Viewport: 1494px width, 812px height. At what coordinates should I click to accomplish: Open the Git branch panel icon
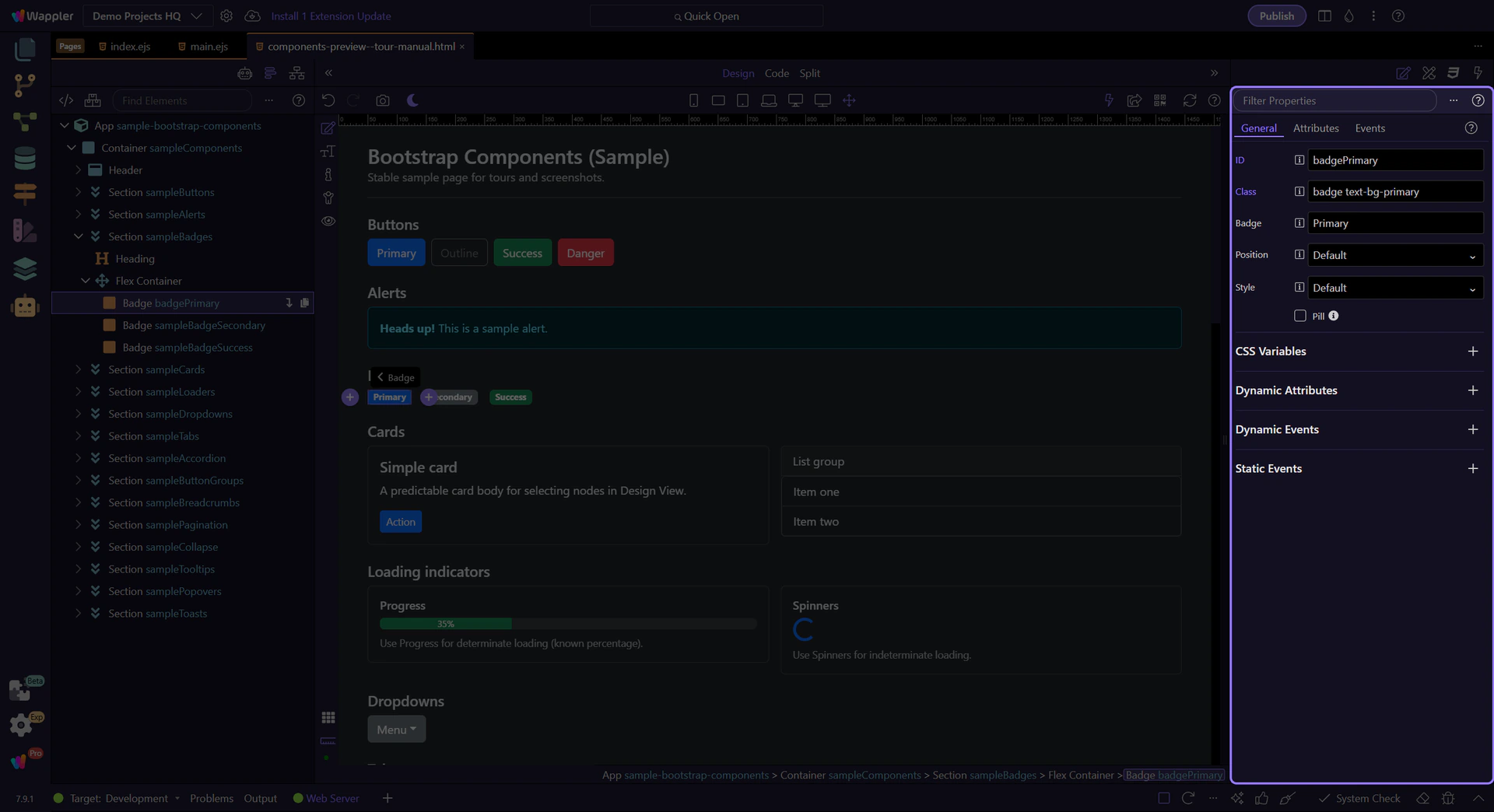coord(25,86)
